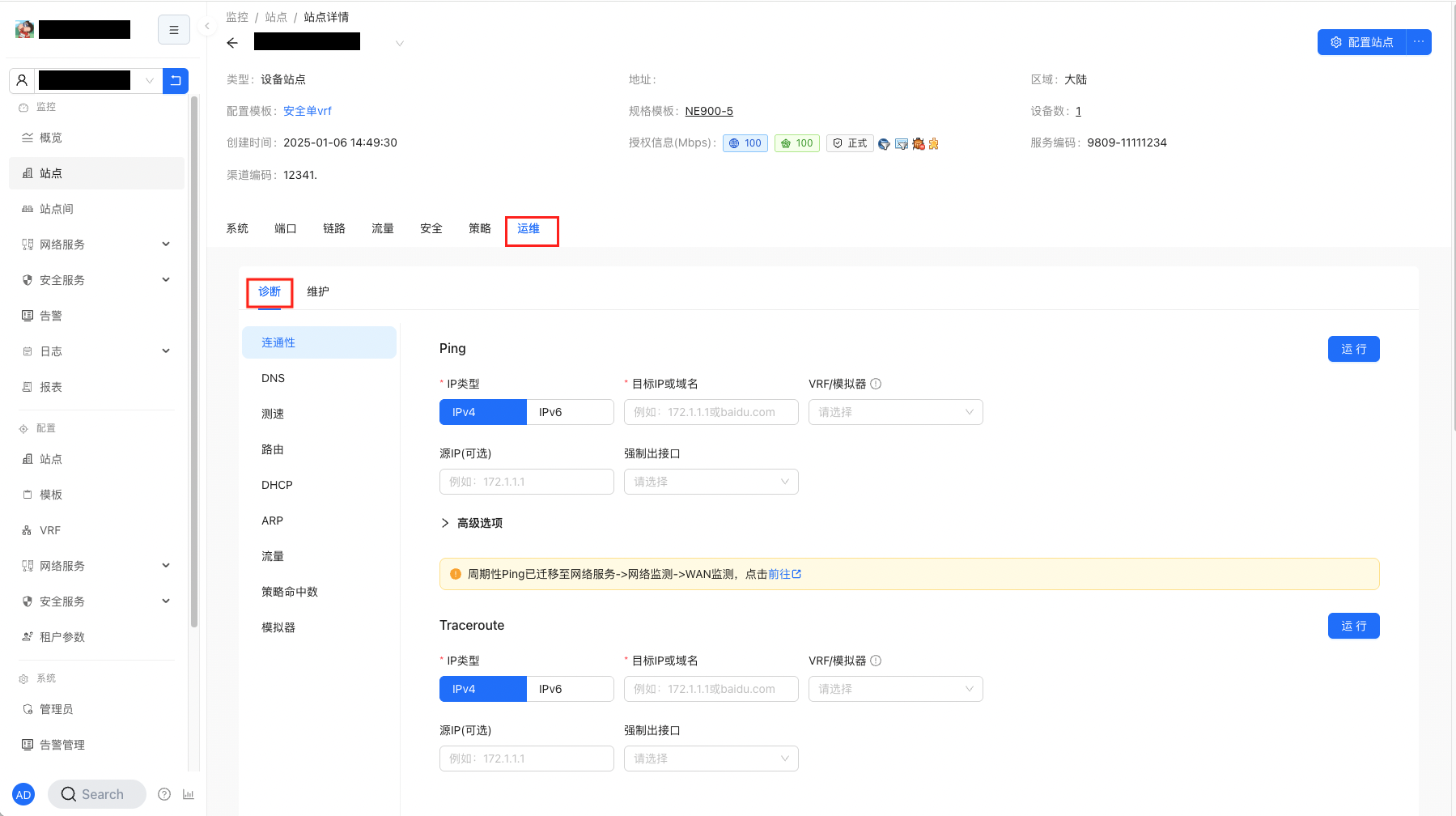Viewport: 1456px width, 816px height.
Task: Open Ping 强制出接口 dropdown
Action: point(711,482)
